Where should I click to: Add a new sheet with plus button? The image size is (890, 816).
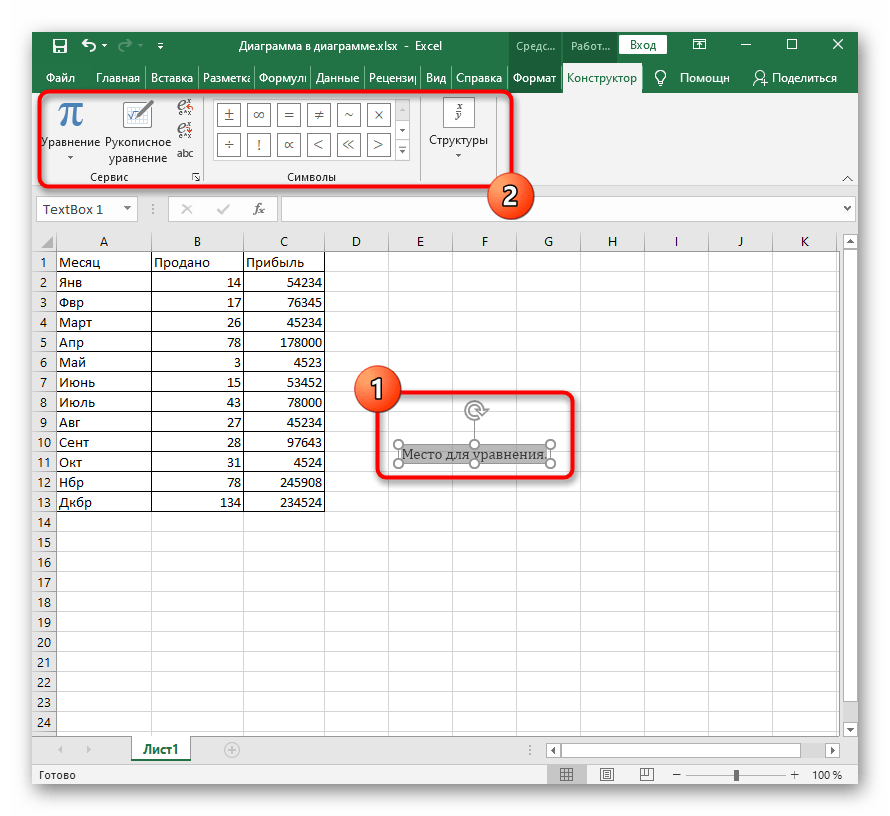coord(232,749)
